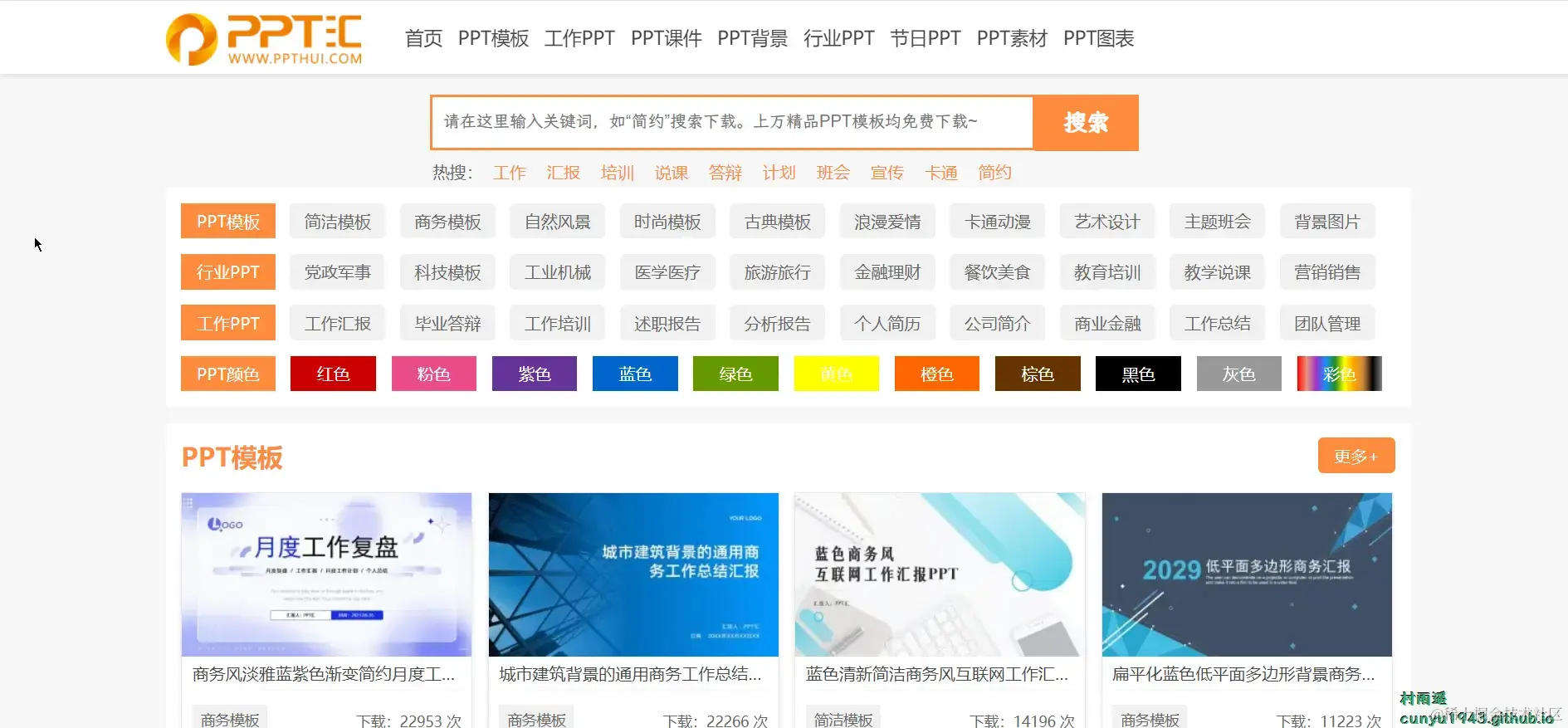
Task: Browse 述职报告 templates
Action: 667,323
